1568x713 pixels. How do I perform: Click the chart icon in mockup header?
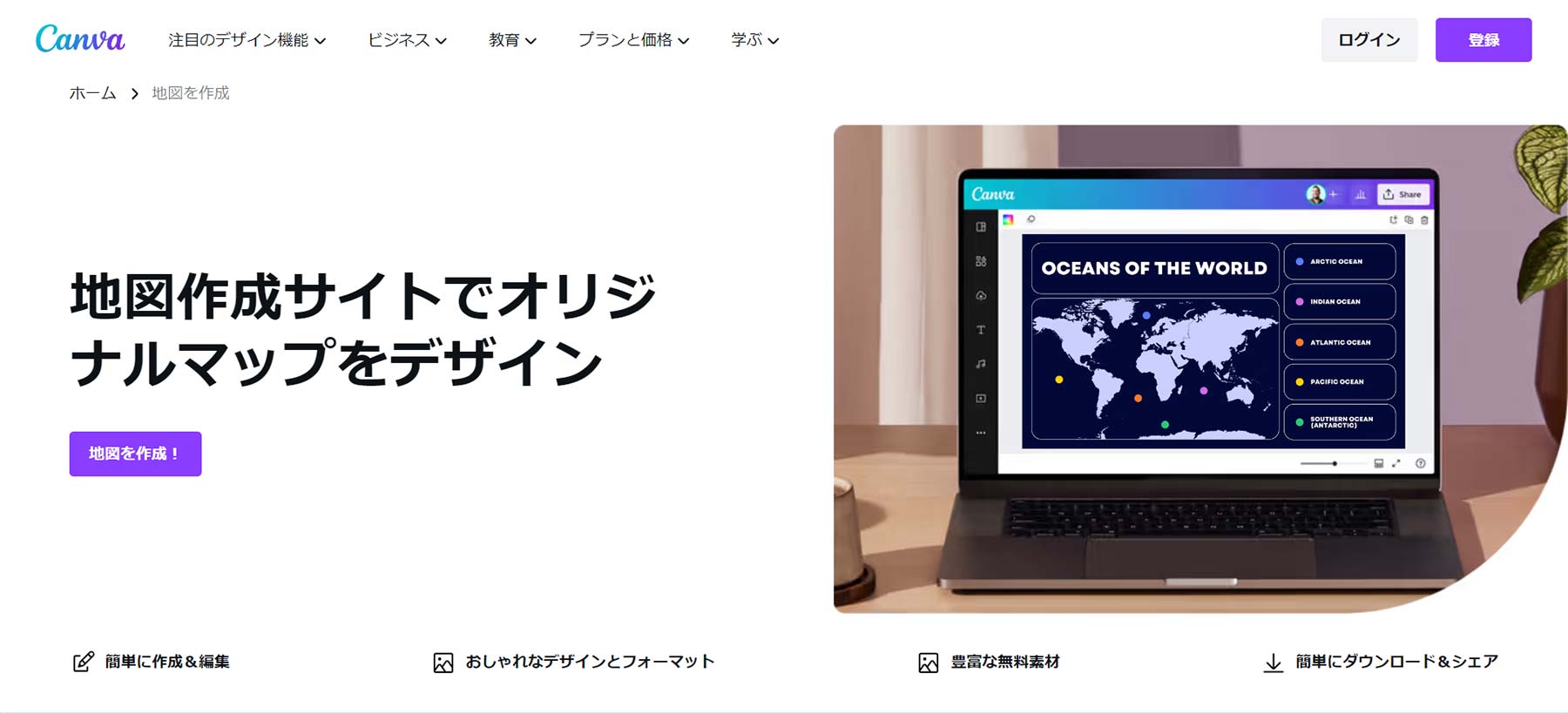pos(1360,195)
